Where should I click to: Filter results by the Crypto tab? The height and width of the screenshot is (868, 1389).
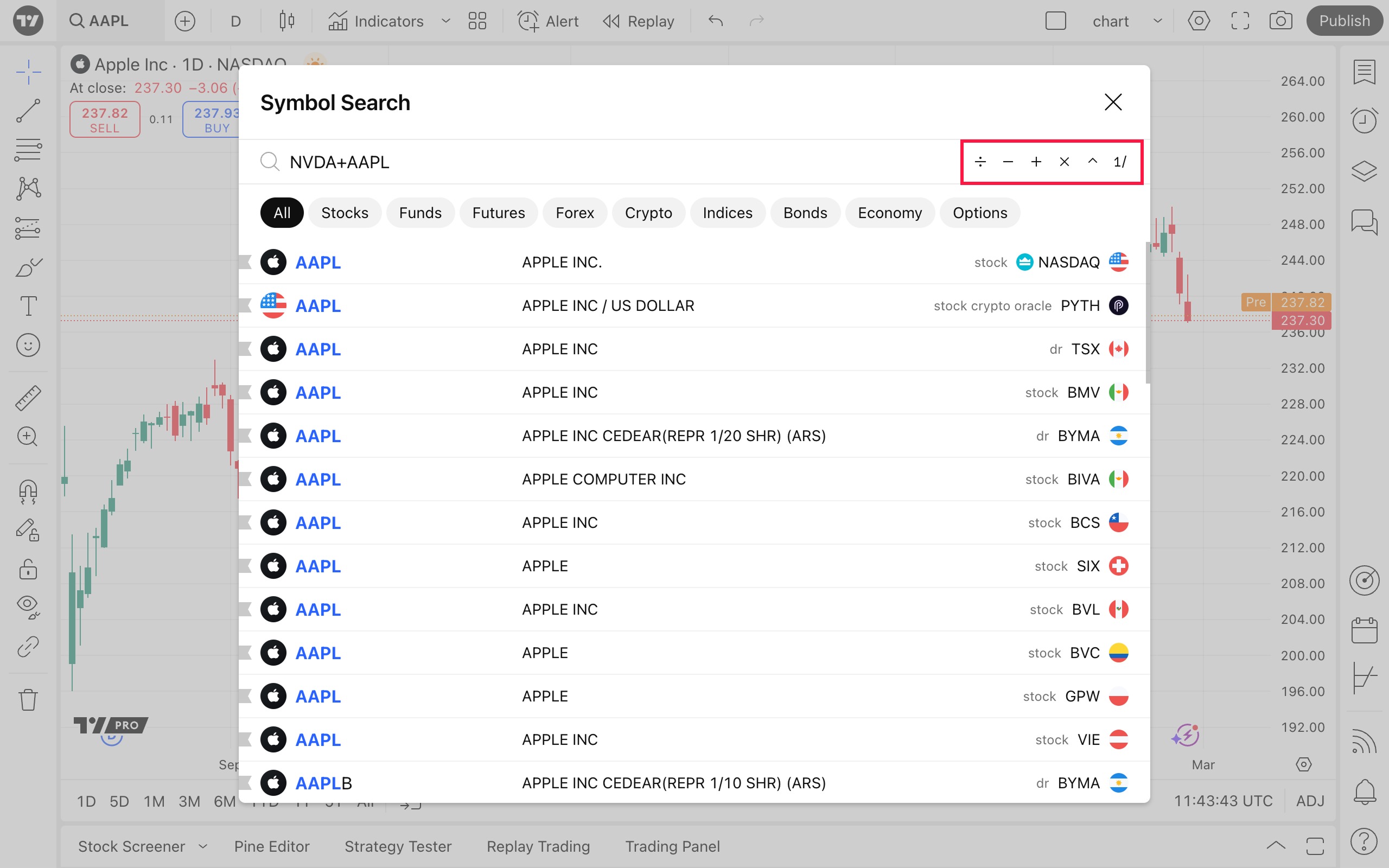click(648, 213)
